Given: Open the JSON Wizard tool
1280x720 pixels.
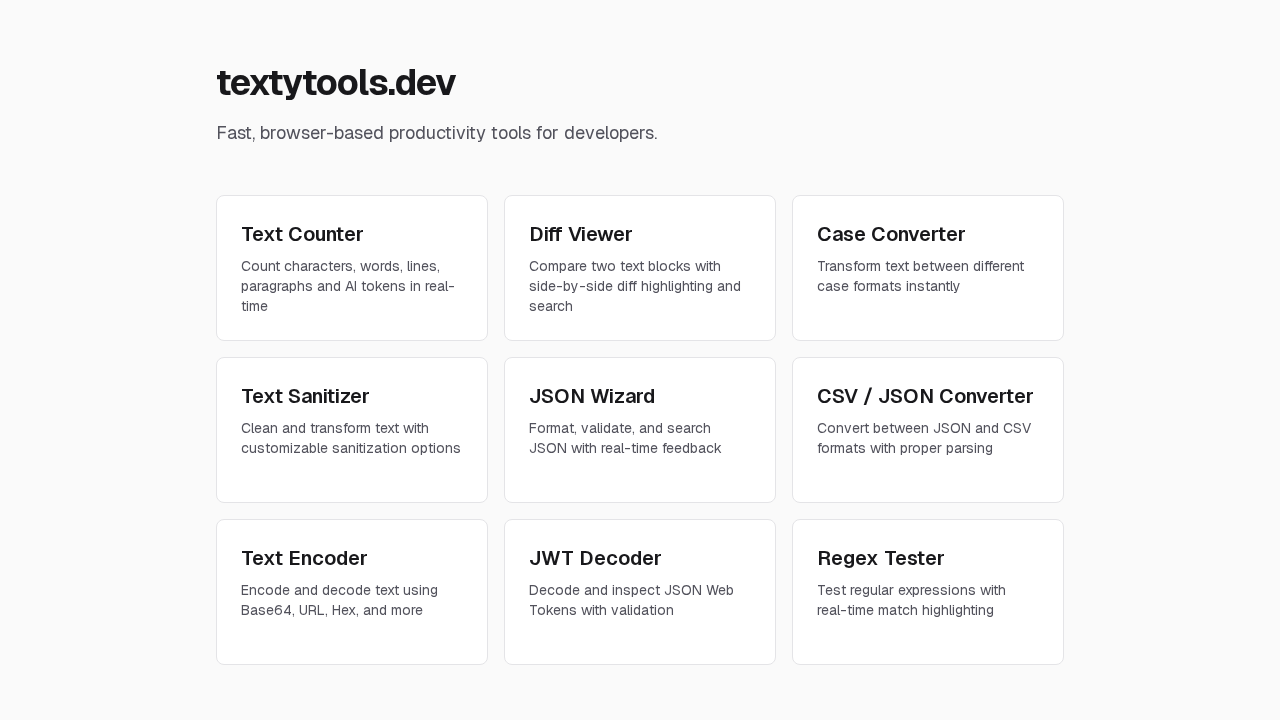Looking at the screenshot, I should pos(640,430).
